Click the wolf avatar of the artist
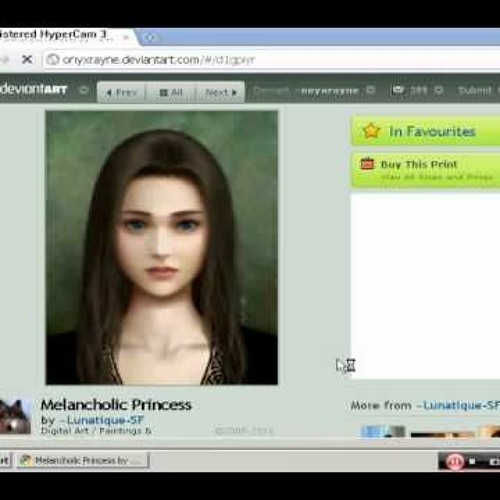 click(x=15, y=417)
